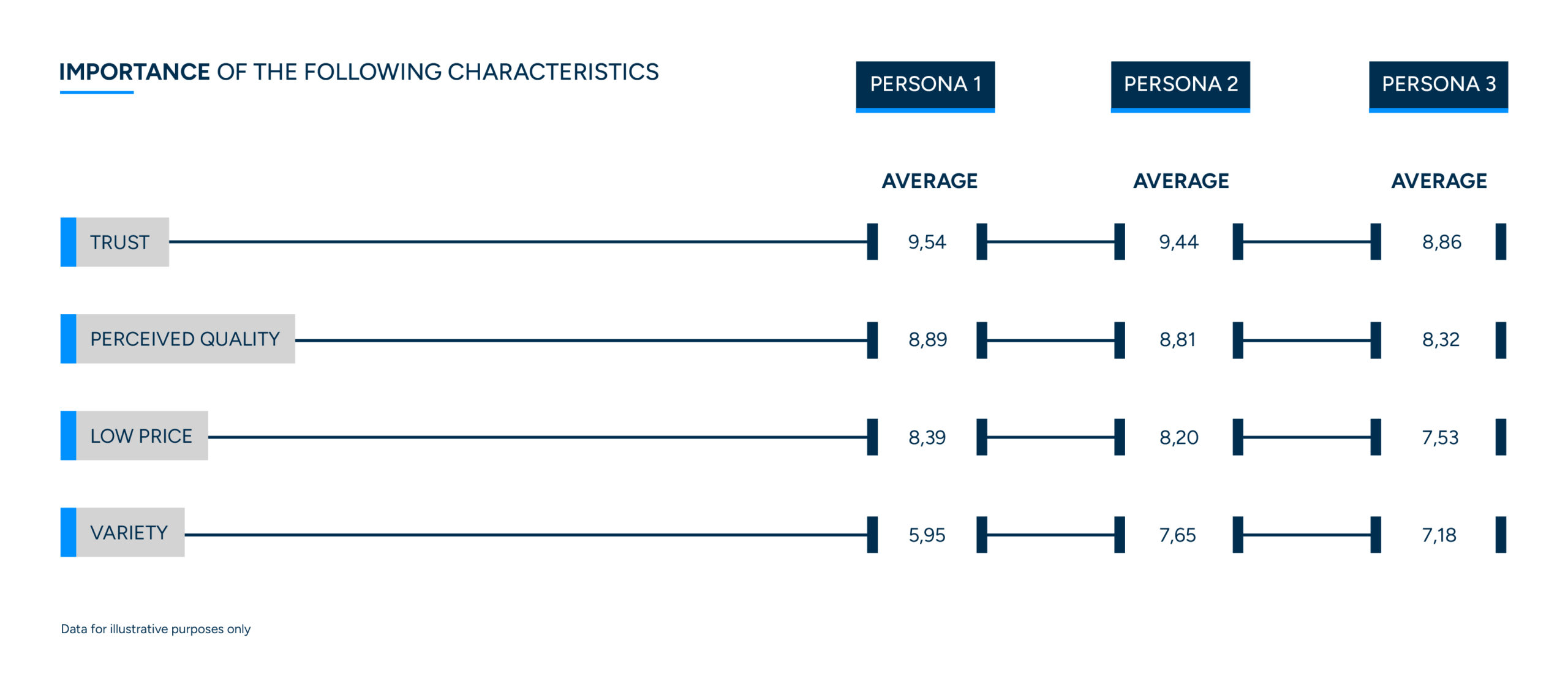
Task: Select the PERSONA 2 header
Action: (x=1180, y=85)
